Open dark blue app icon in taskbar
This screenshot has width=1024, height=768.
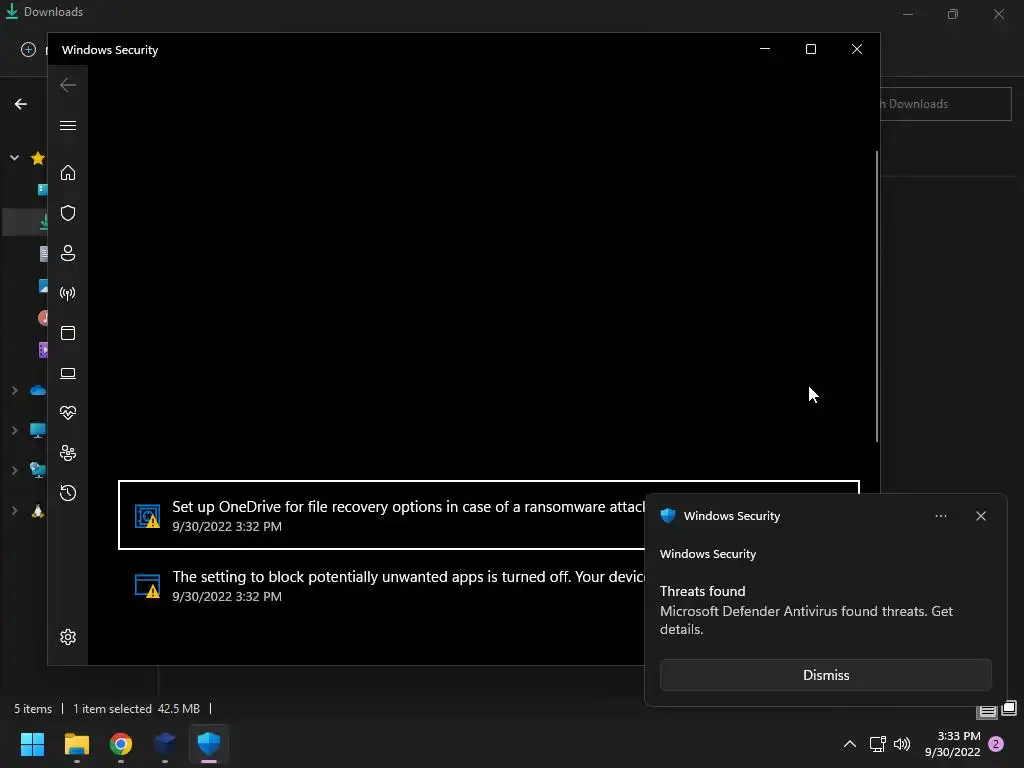[x=165, y=744]
